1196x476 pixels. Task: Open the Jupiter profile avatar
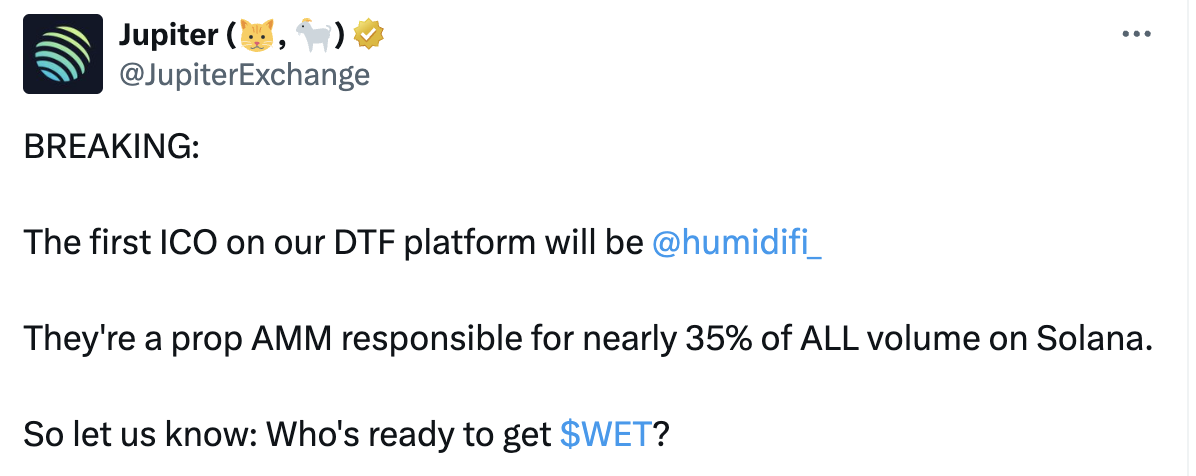62,55
